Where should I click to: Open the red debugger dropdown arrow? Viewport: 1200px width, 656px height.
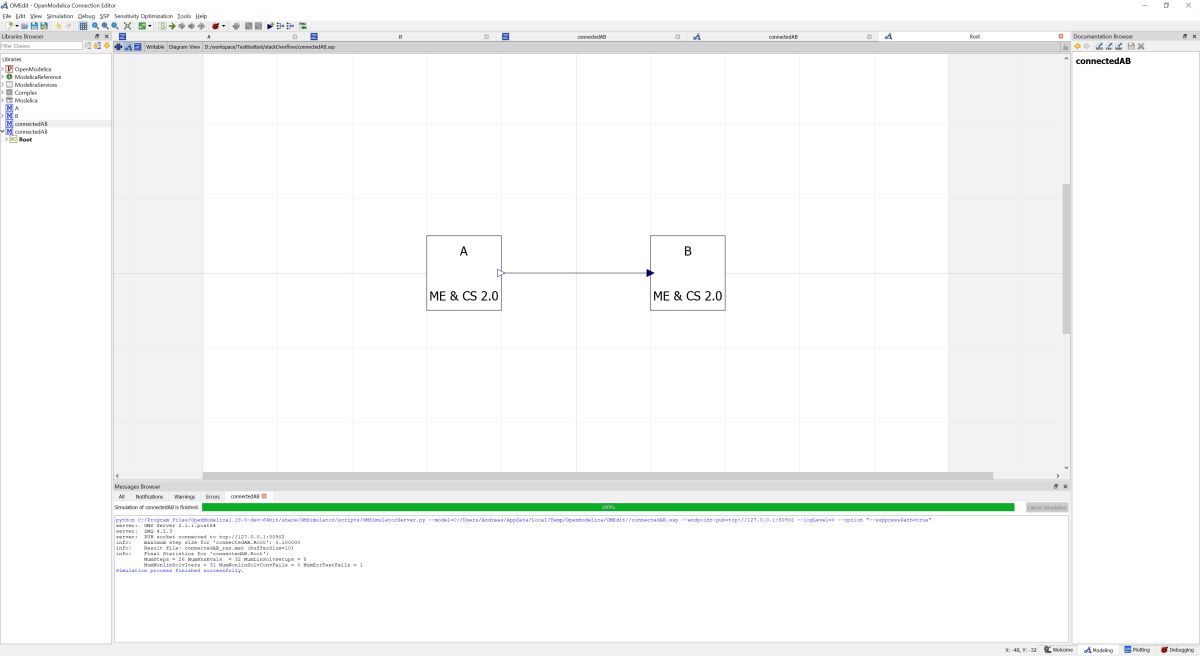pyautogui.click(x=224, y=26)
